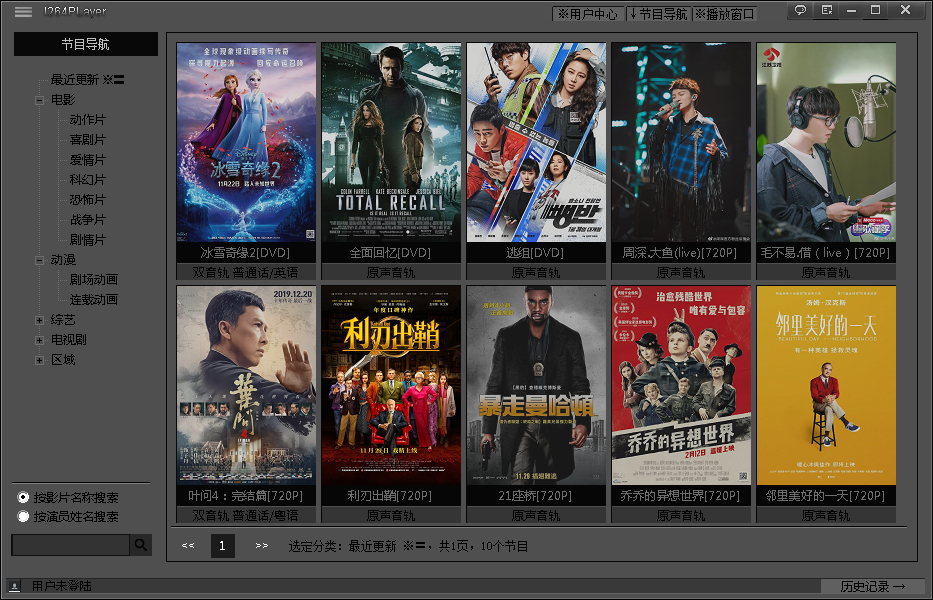Select search by actor name radio
Image resolution: width=933 pixels, height=600 pixels.
pyautogui.click(x=23, y=516)
